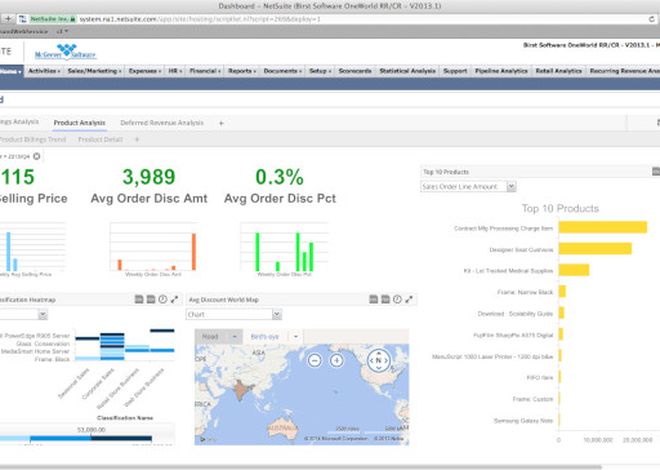Click the site favicon in address bar
660x470 pixels.
[23, 19]
